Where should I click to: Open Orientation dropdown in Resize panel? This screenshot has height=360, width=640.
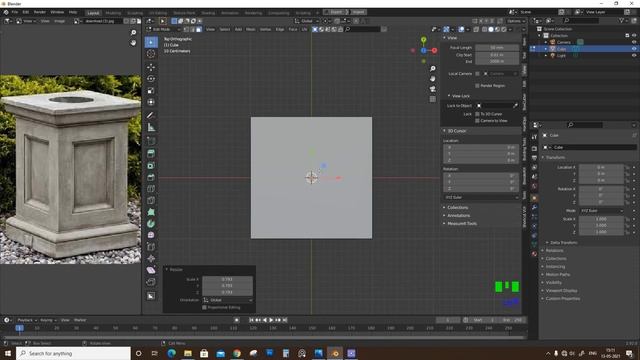point(228,300)
